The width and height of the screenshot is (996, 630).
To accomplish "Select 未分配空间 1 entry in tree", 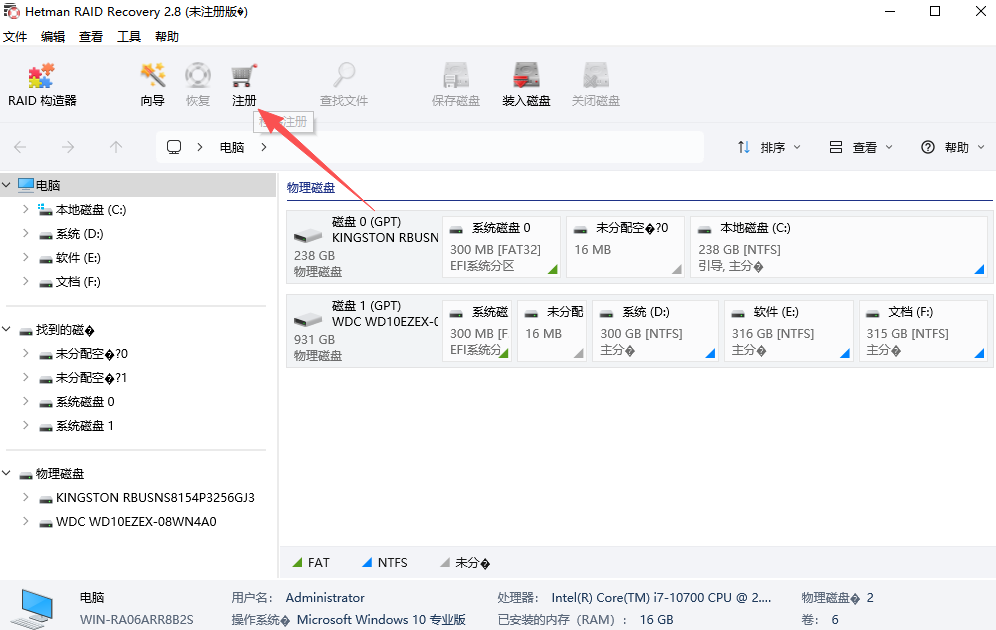I will [91, 378].
